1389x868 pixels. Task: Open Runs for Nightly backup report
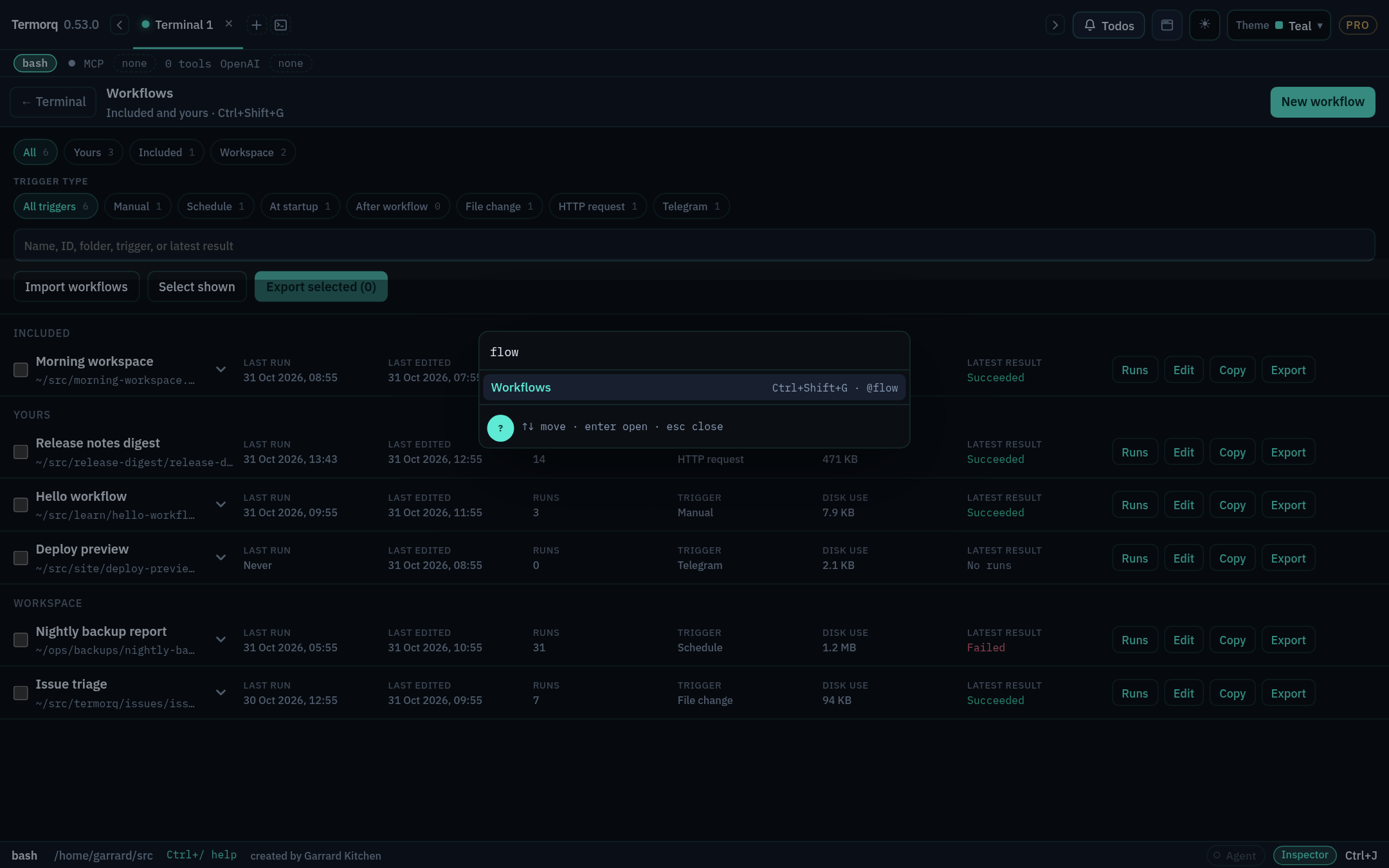pyautogui.click(x=1134, y=640)
